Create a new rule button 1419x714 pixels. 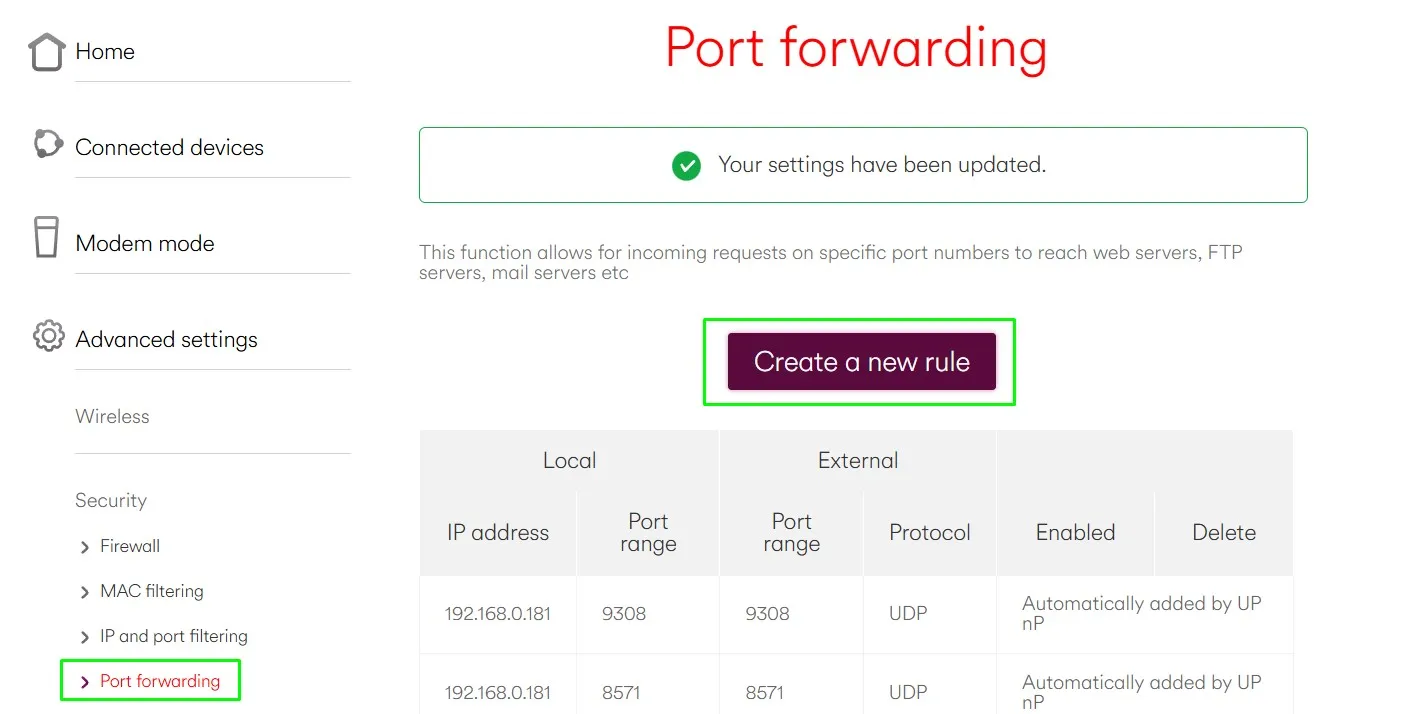862,361
